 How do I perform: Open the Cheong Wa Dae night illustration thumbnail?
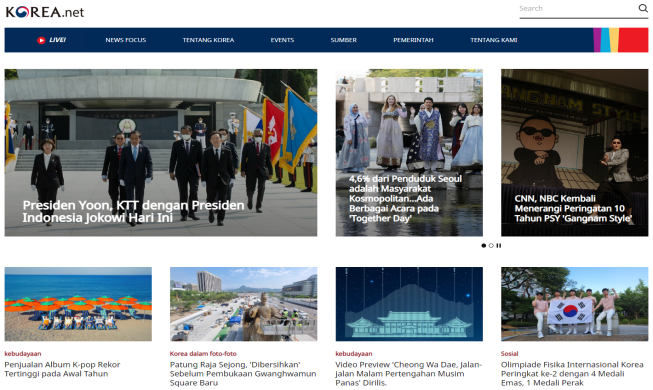[409, 304]
